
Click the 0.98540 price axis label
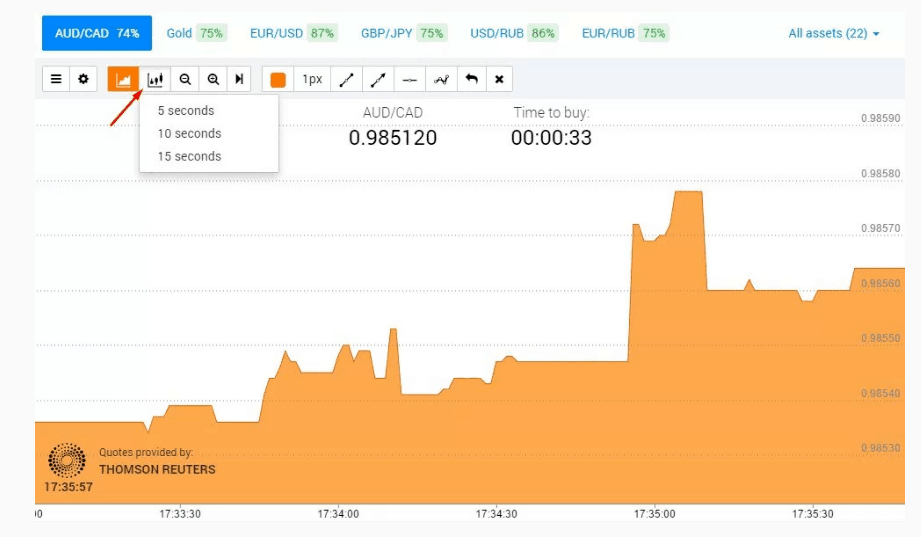880,393
